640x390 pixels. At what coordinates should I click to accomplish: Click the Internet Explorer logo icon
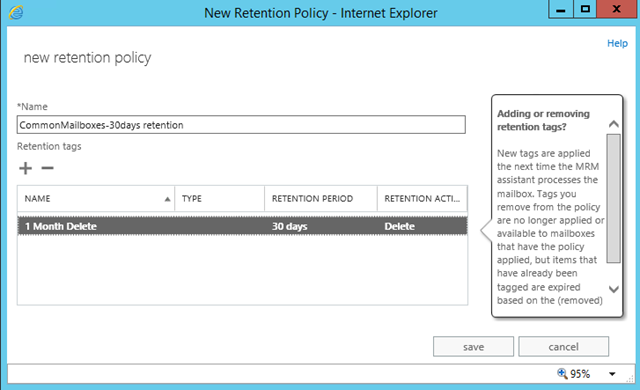click(x=16, y=12)
